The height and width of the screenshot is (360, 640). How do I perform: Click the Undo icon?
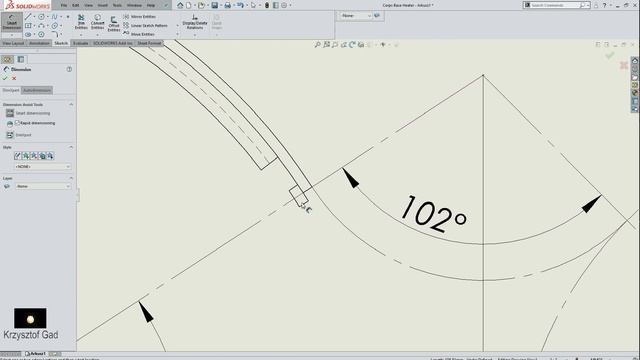pyautogui.click(x=240, y=5)
